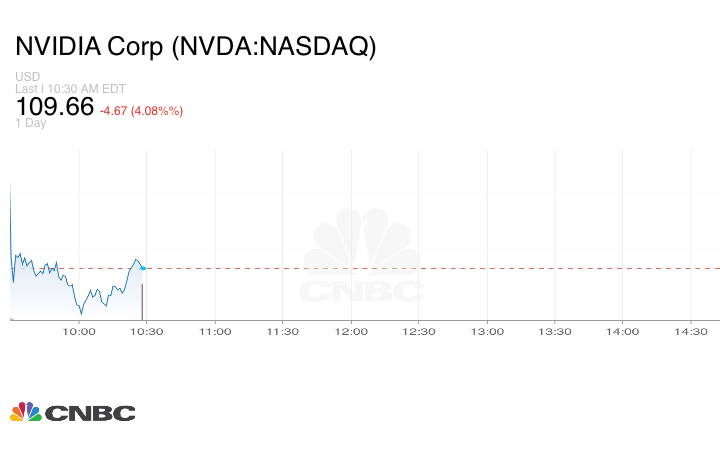This screenshot has width=720, height=450.
Task: Click the USD currency label
Action: click(x=27, y=77)
